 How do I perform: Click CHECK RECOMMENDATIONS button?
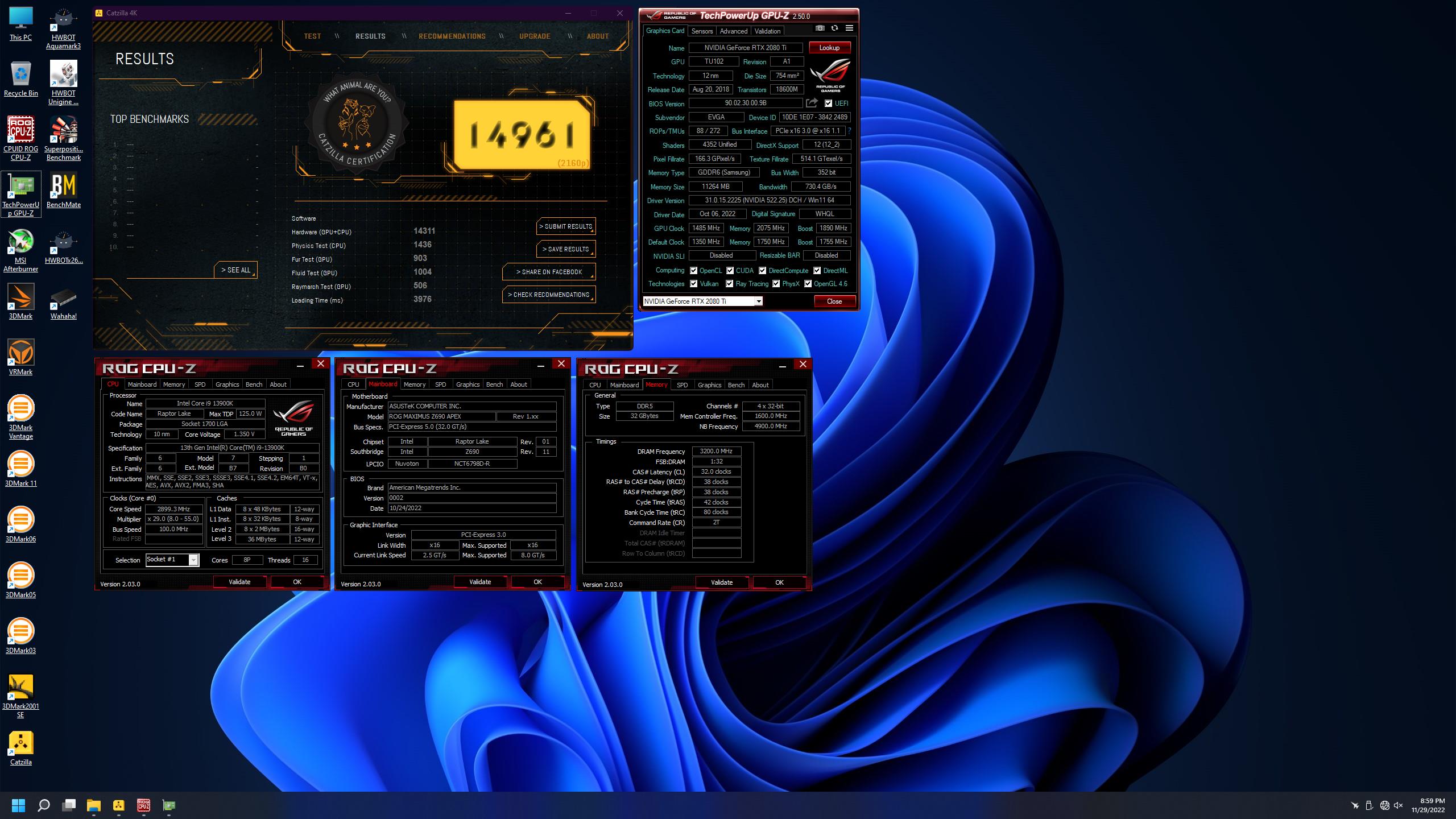pos(549,295)
